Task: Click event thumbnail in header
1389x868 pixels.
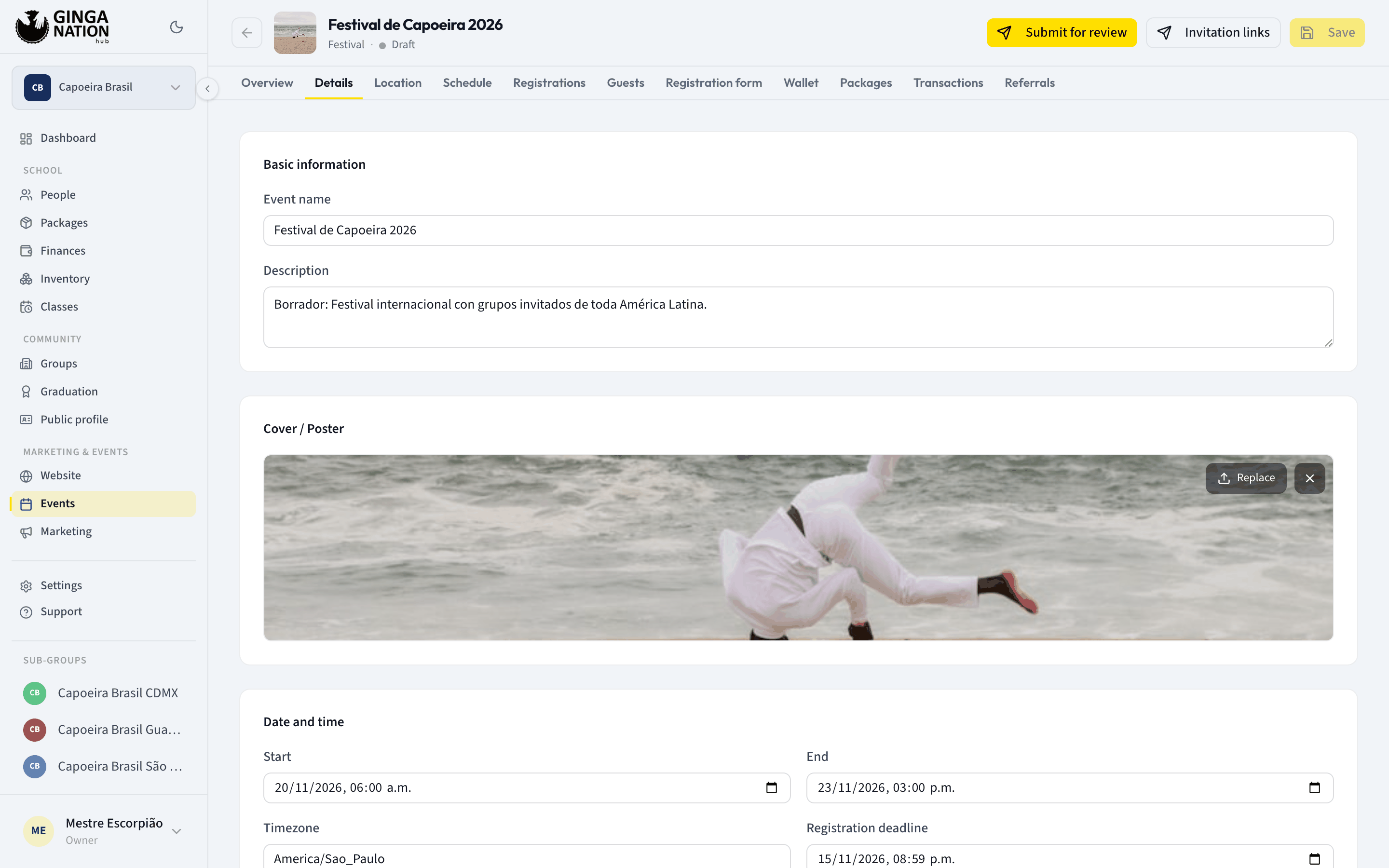Action: click(x=295, y=33)
